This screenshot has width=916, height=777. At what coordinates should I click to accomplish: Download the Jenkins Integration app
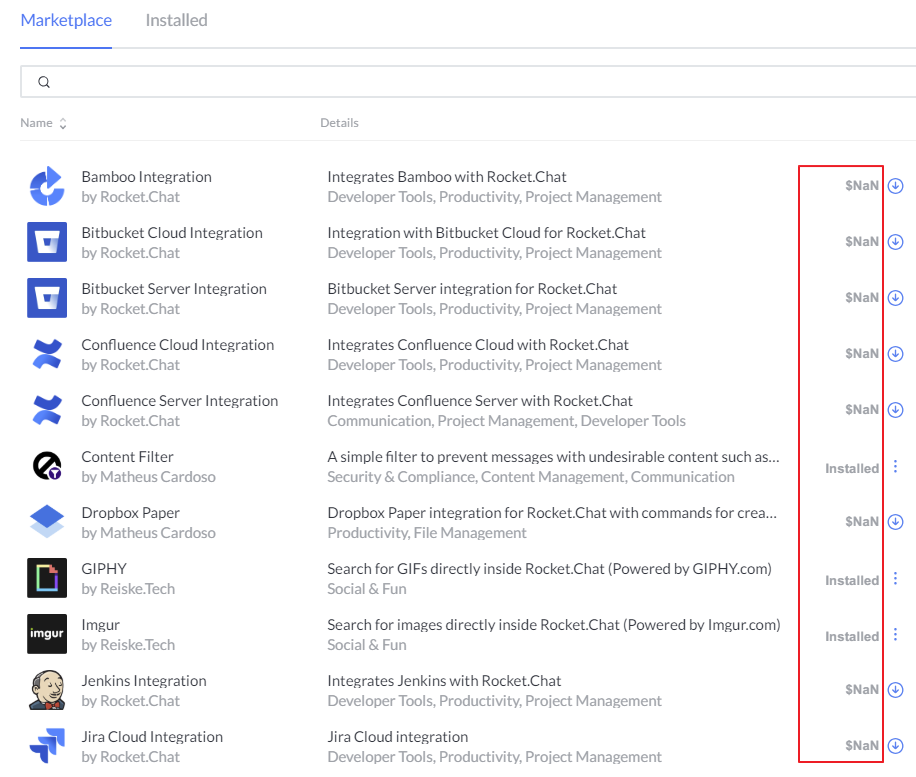coord(895,689)
